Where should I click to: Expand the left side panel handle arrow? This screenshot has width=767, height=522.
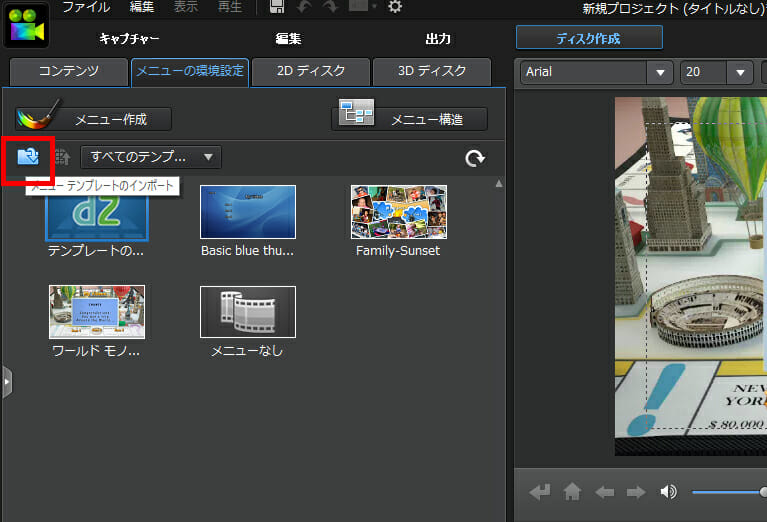pyautogui.click(x=6, y=382)
